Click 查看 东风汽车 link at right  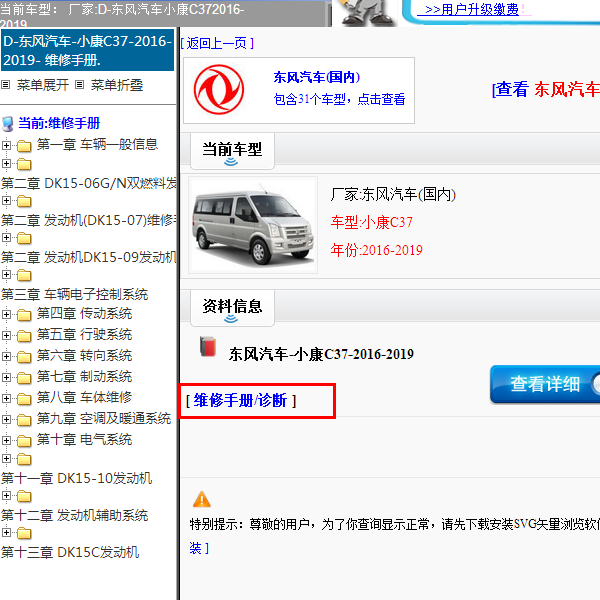[x=546, y=90]
